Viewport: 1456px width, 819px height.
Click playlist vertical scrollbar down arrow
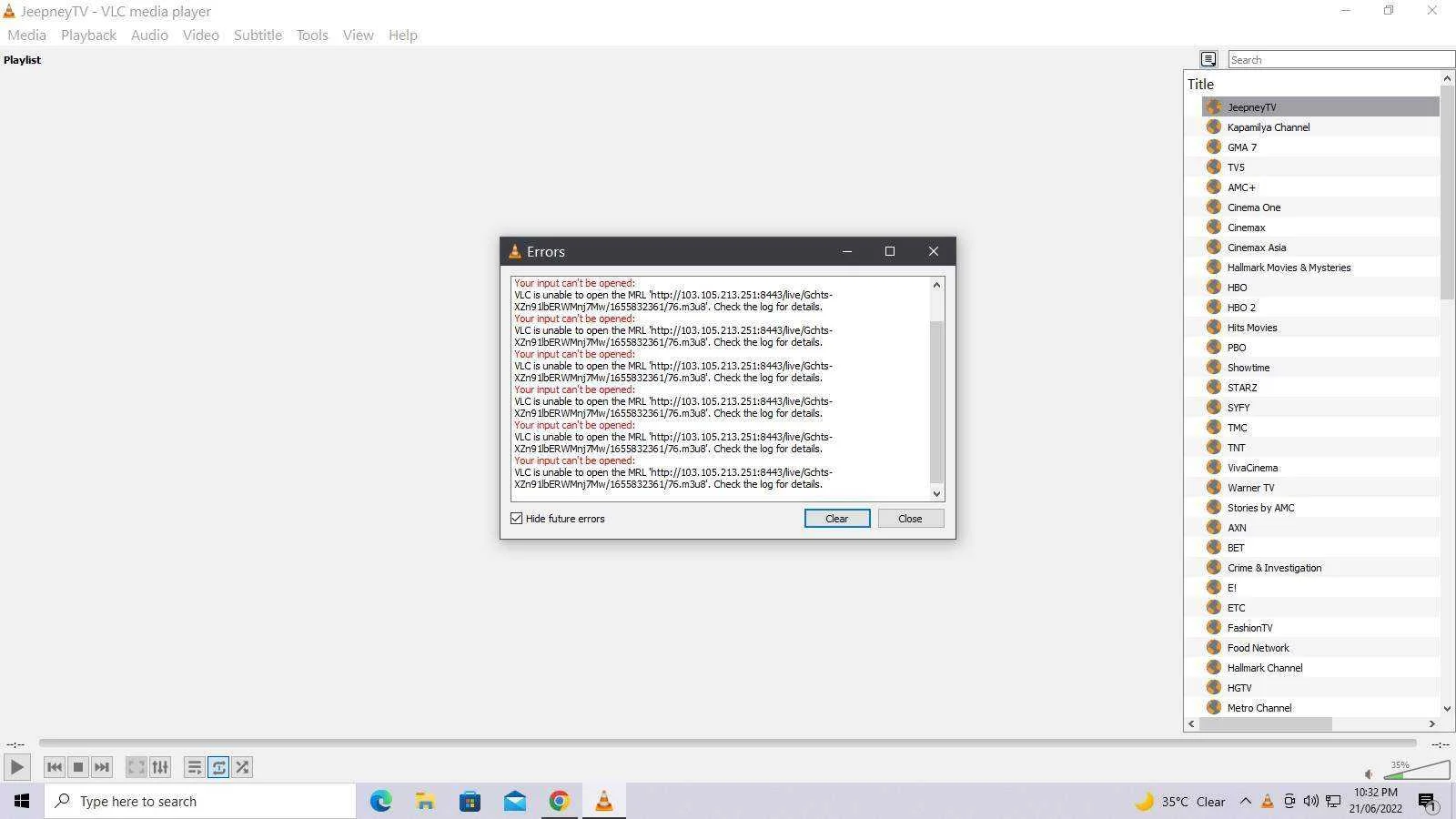click(x=1447, y=708)
